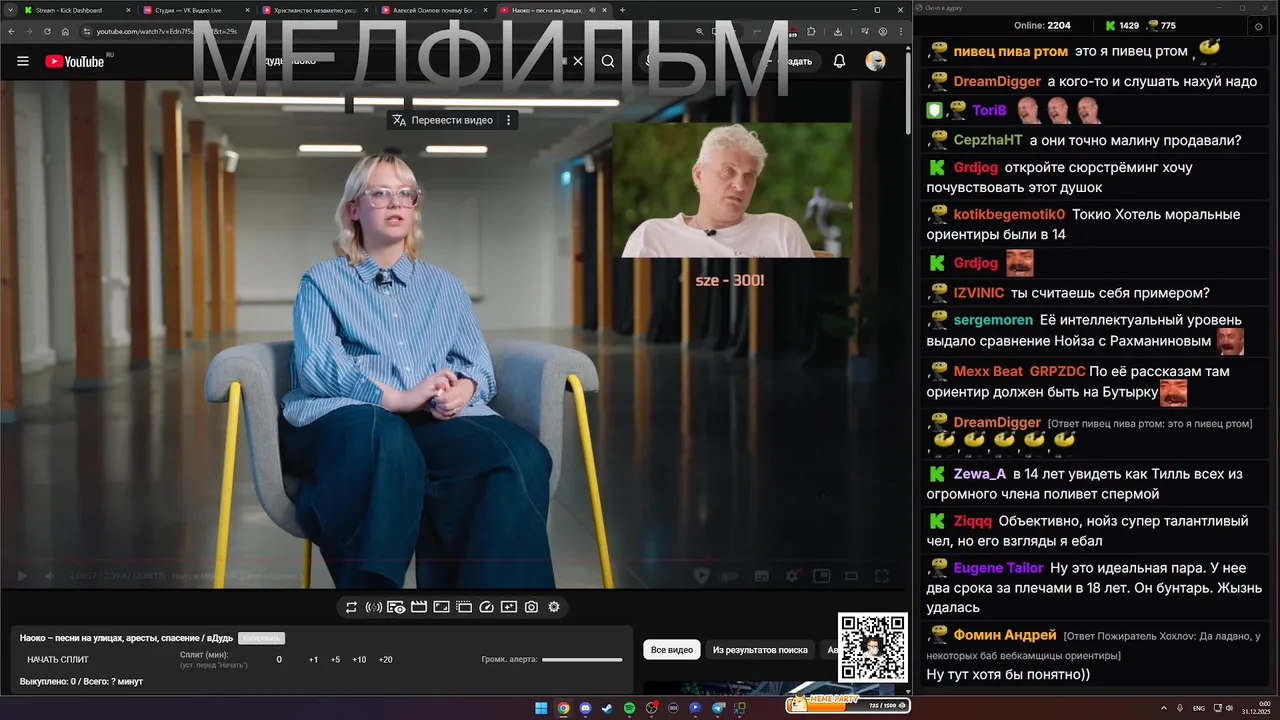Click the clapperboard cinema mode icon

(419, 607)
